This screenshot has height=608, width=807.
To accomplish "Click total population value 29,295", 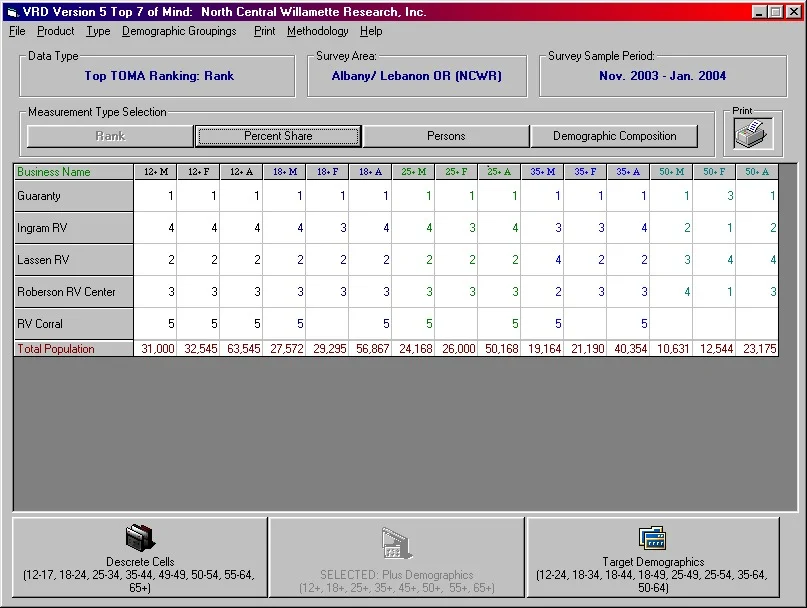I will click(327, 349).
